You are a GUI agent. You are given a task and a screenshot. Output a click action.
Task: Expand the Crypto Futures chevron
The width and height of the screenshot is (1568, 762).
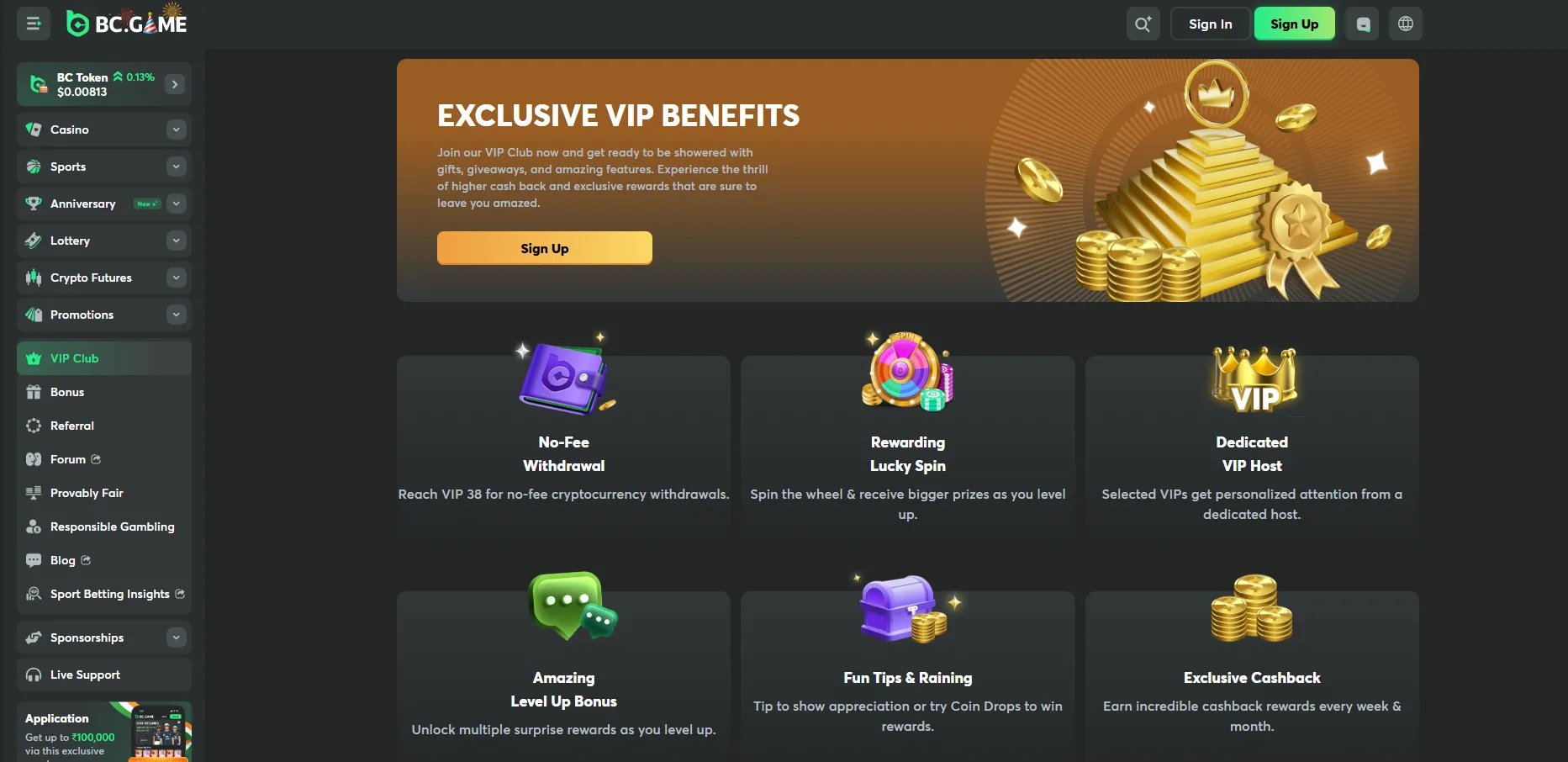pos(176,278)
